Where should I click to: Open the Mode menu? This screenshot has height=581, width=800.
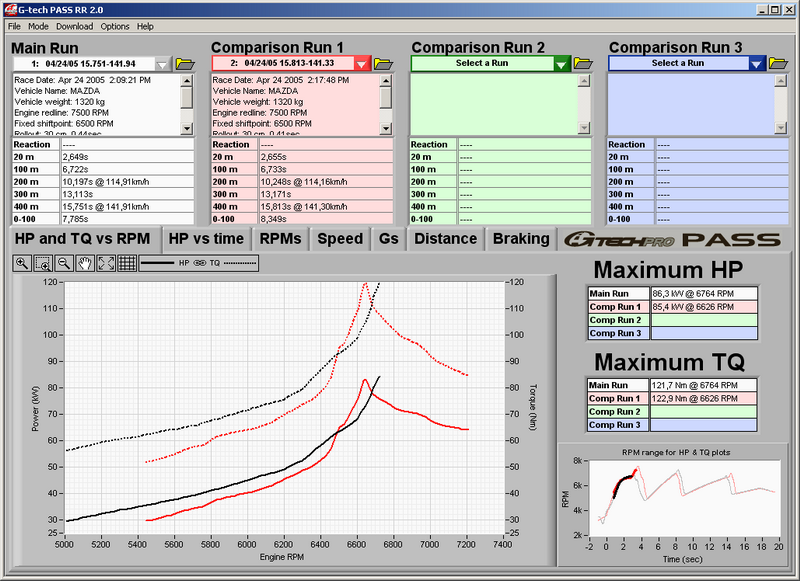point(38,27)
